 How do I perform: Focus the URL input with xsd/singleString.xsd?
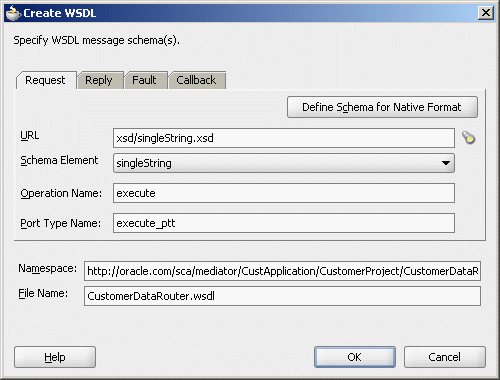coord(284,138)
